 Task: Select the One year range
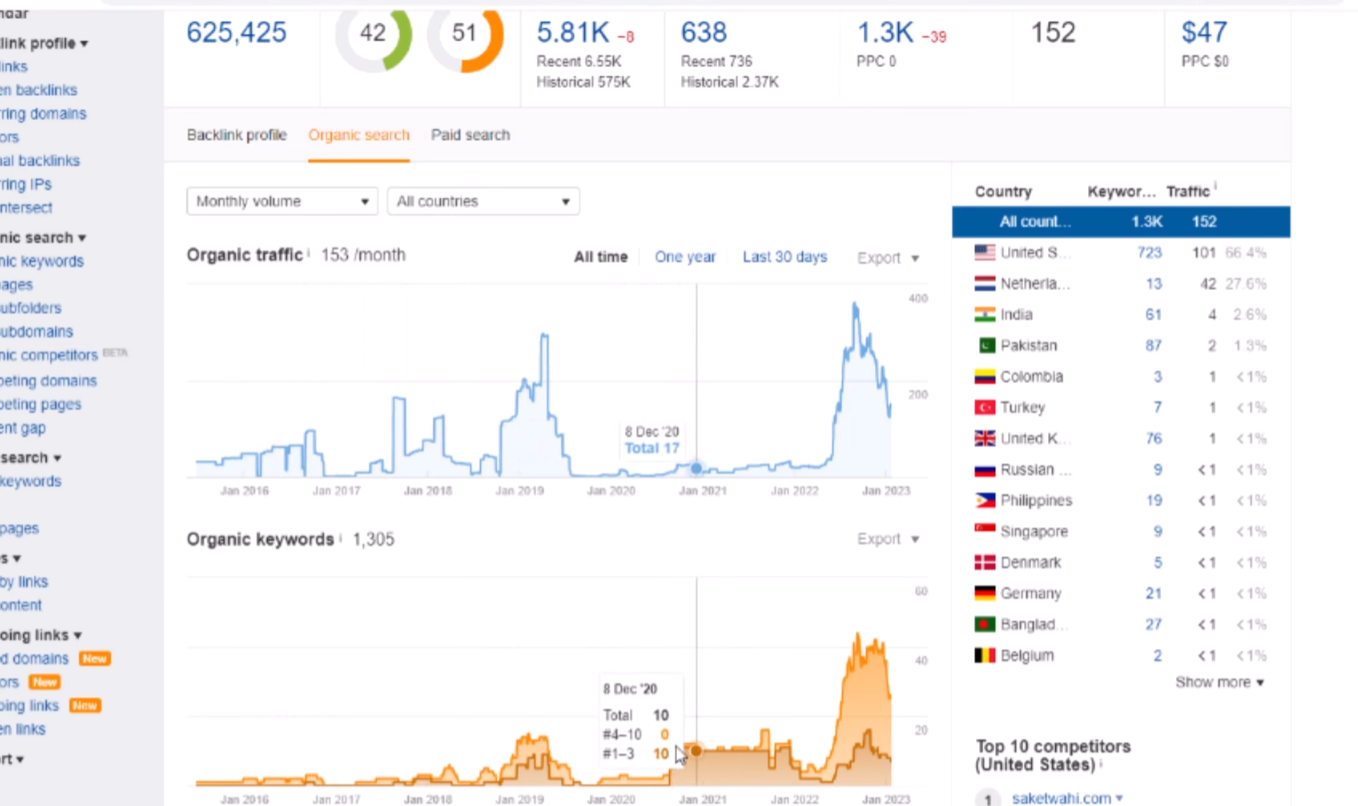(x=685, y=257)
